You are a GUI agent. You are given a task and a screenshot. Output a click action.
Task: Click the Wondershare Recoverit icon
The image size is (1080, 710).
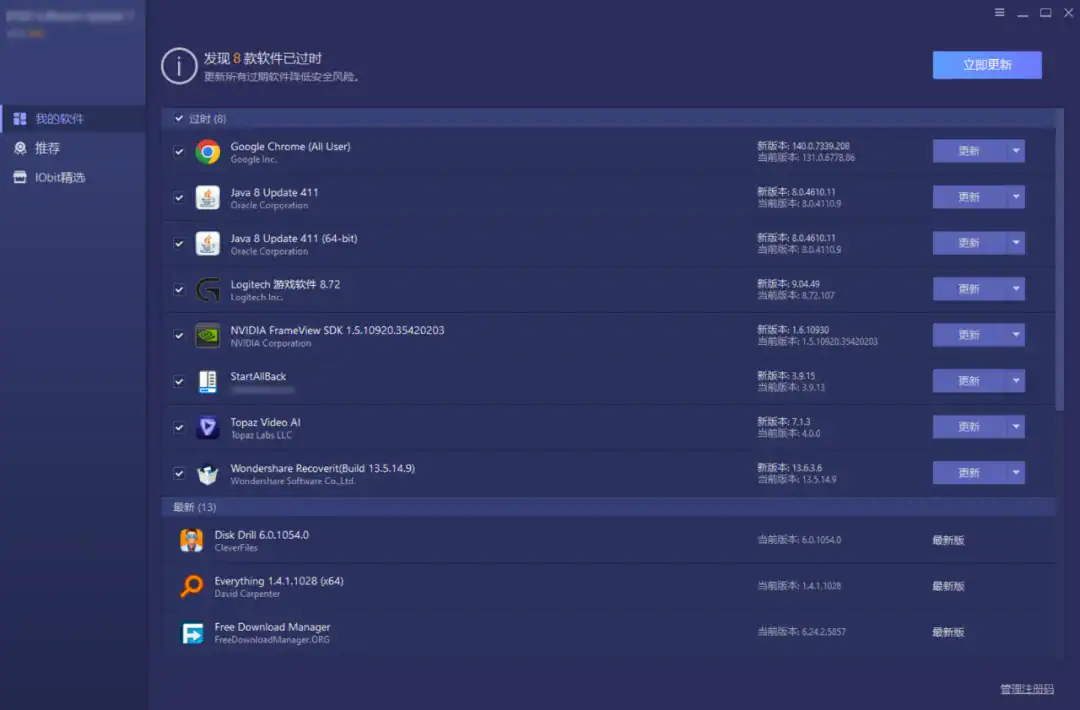(207, 474)
